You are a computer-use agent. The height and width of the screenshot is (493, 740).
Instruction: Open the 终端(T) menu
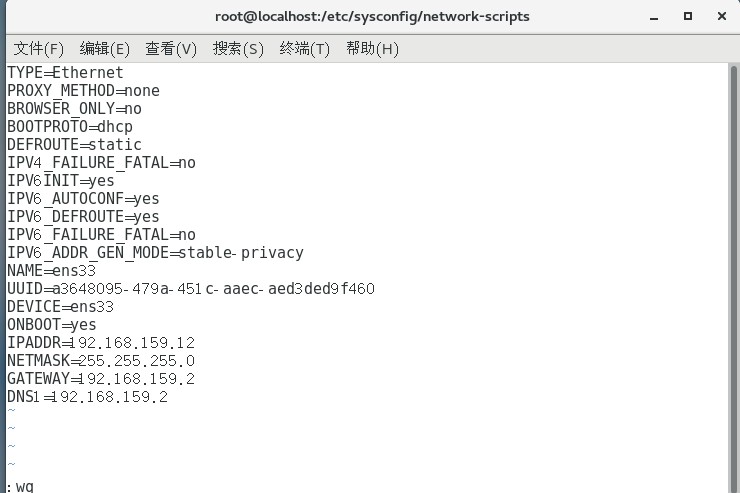[x=305, y=48]
